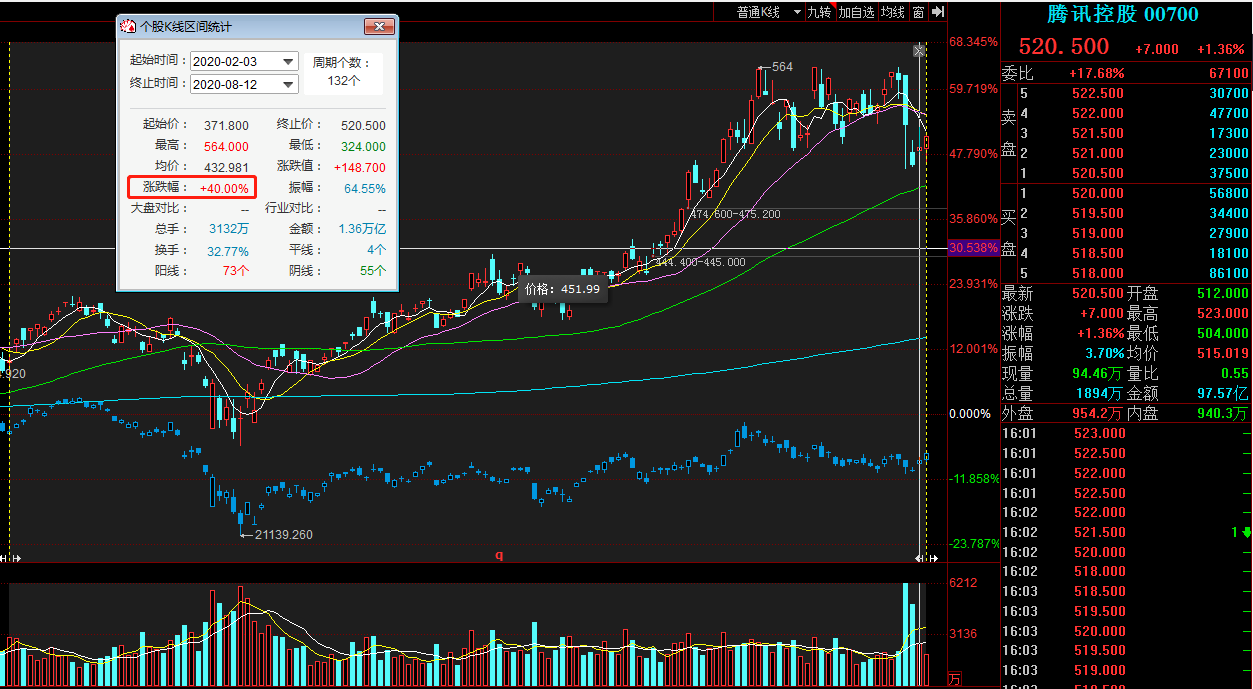Image resolution: width=1253 pixels, height=689 pixels.
Task: Select buy level 5 volume 86100
Action: [x=1229, y=273]
